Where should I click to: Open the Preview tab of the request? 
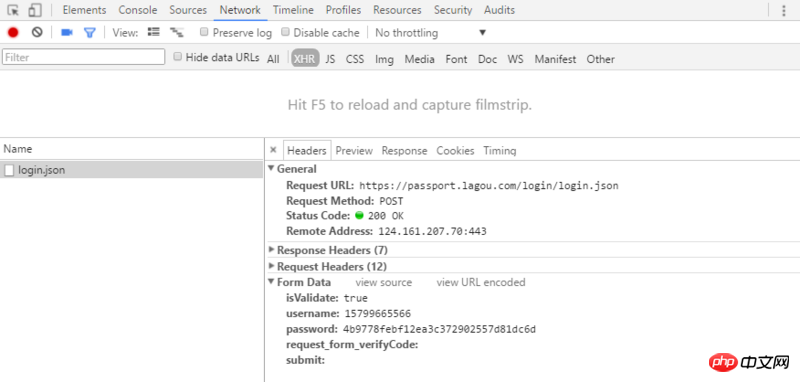point(354,150)
